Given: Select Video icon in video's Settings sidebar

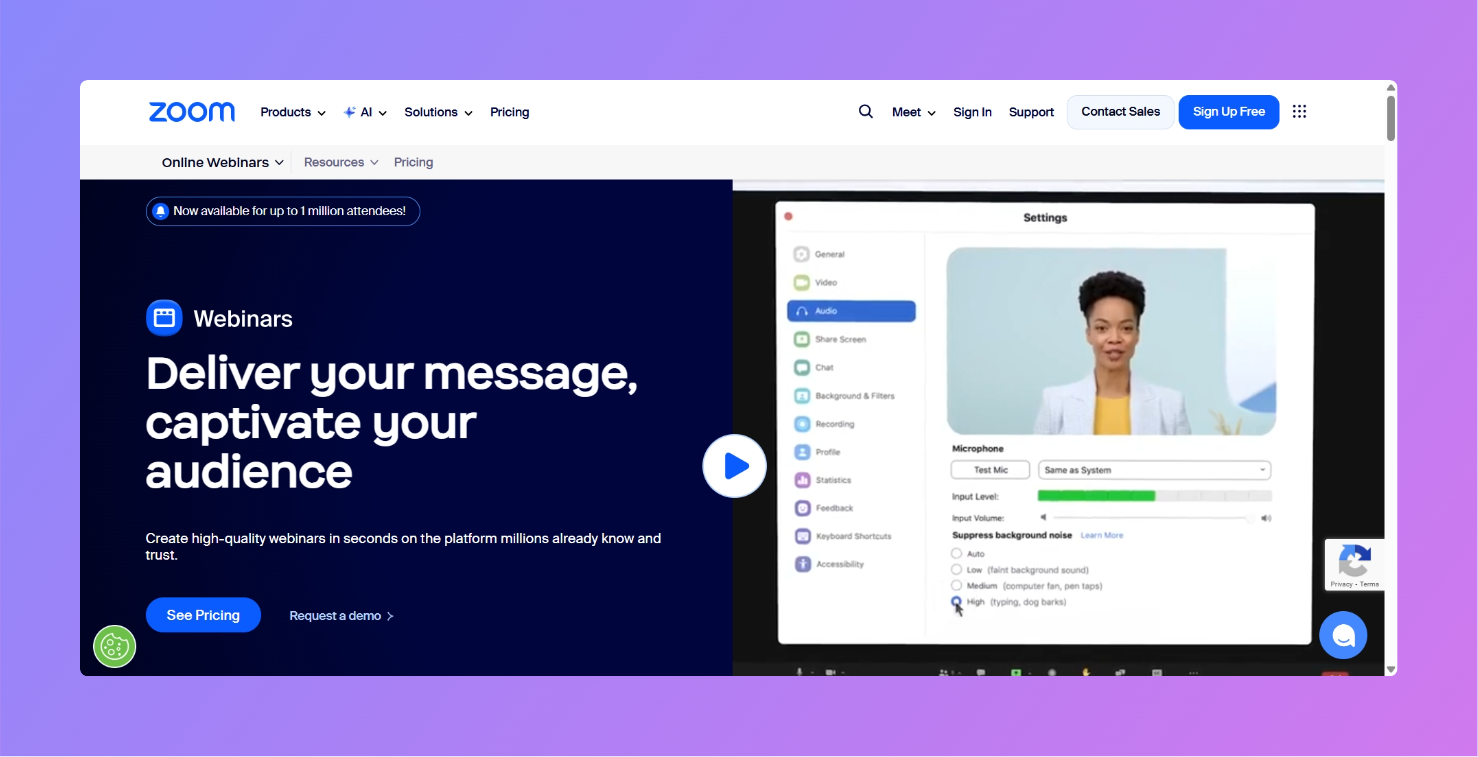Looking at the screenshot, I should coord(801,283).
